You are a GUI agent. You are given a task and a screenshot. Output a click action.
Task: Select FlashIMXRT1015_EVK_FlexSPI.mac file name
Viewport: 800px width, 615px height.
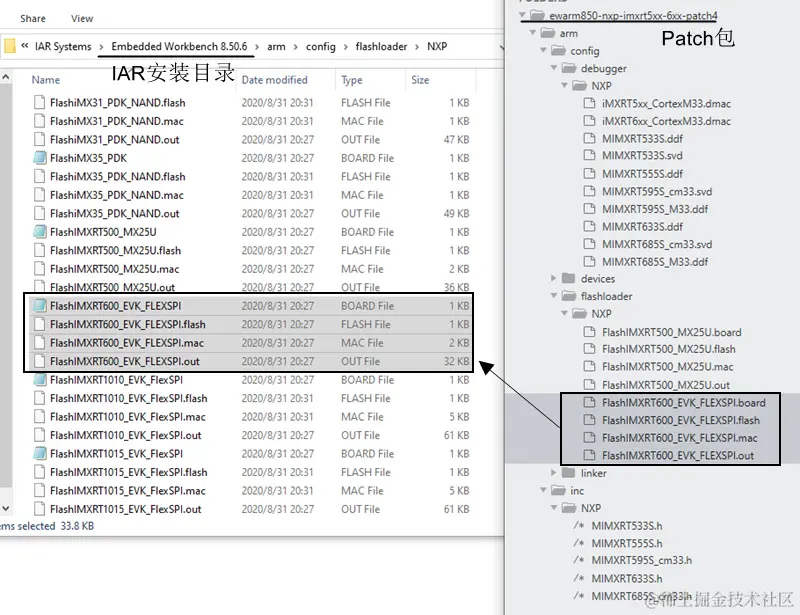[128, 490]
